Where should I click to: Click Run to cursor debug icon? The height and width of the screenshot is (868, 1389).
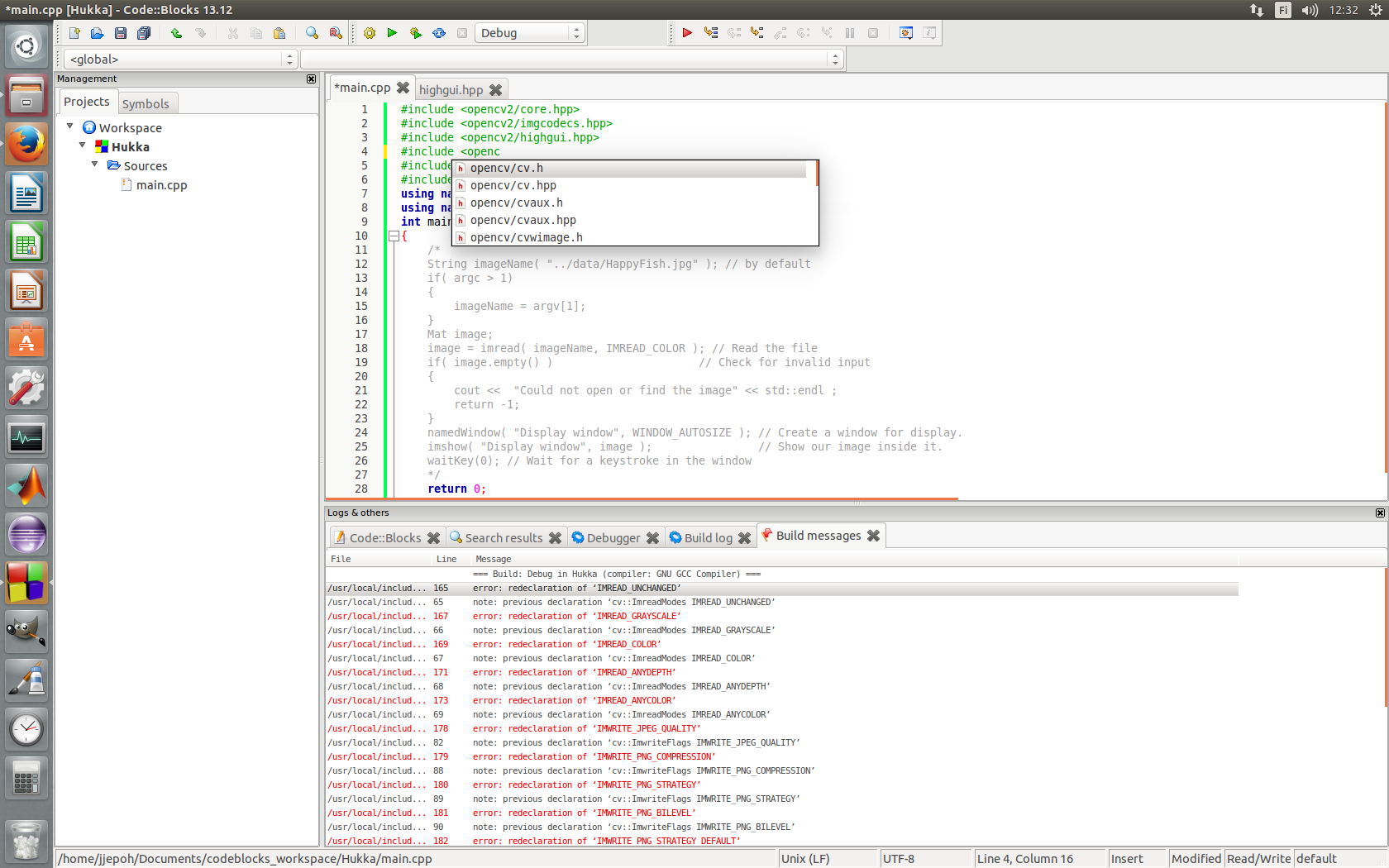pyautogui.click(x=710, y=33)
